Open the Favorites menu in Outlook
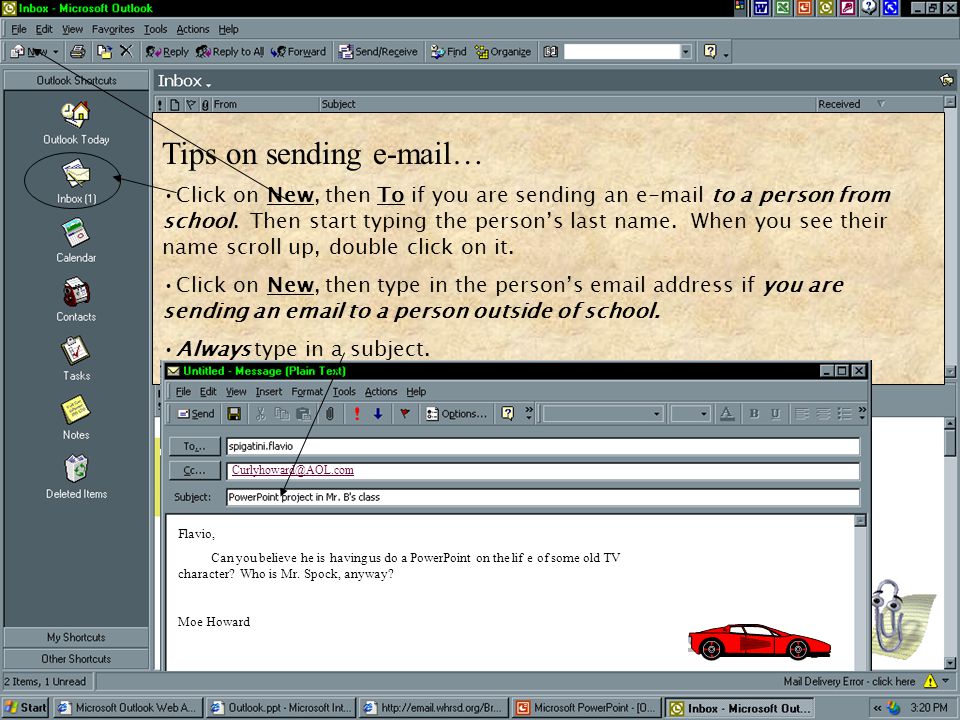 tap(113, 29)
